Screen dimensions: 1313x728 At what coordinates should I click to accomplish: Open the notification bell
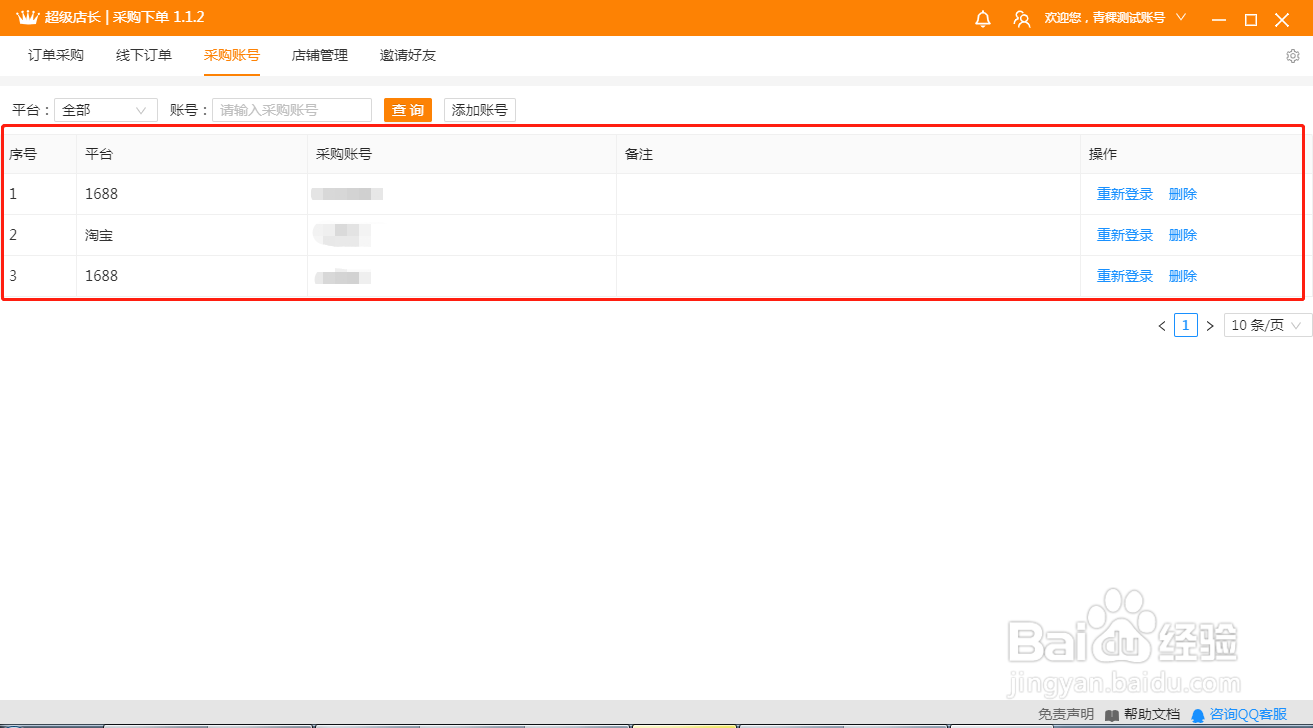coord(983,19)
